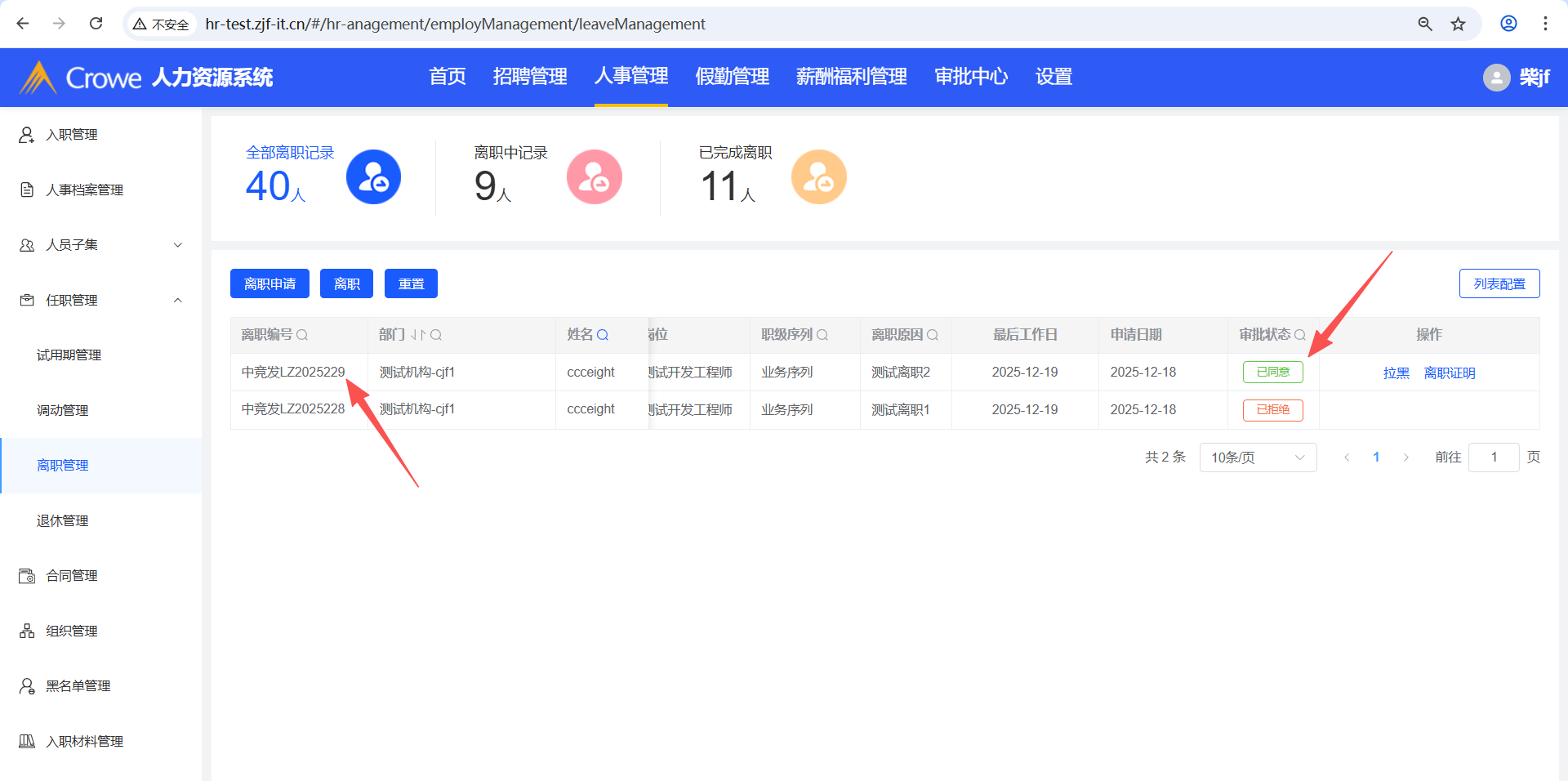Click the orange 已完成离职 circle icon
Image resolution: width=1568 pixels, height=781 pixels.
(x=818, y=177)
